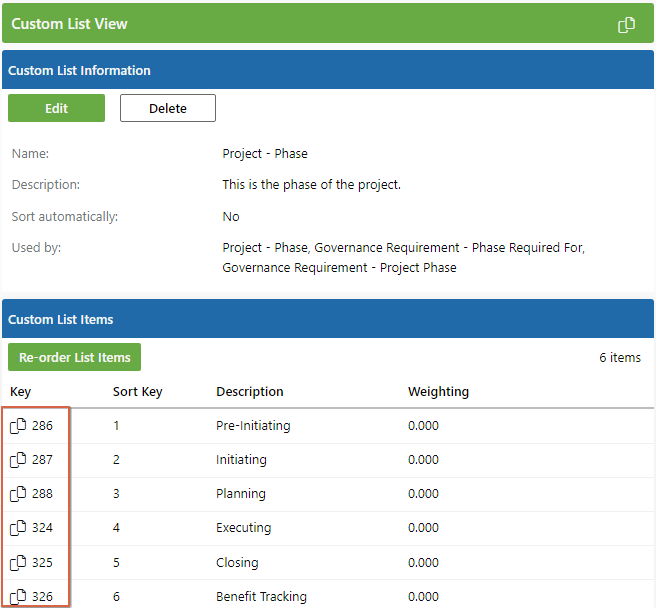Image resolution: width=656 pixels, height=608 pixels.
Task: Click the Closing description cell
Action: click(237, 563)
